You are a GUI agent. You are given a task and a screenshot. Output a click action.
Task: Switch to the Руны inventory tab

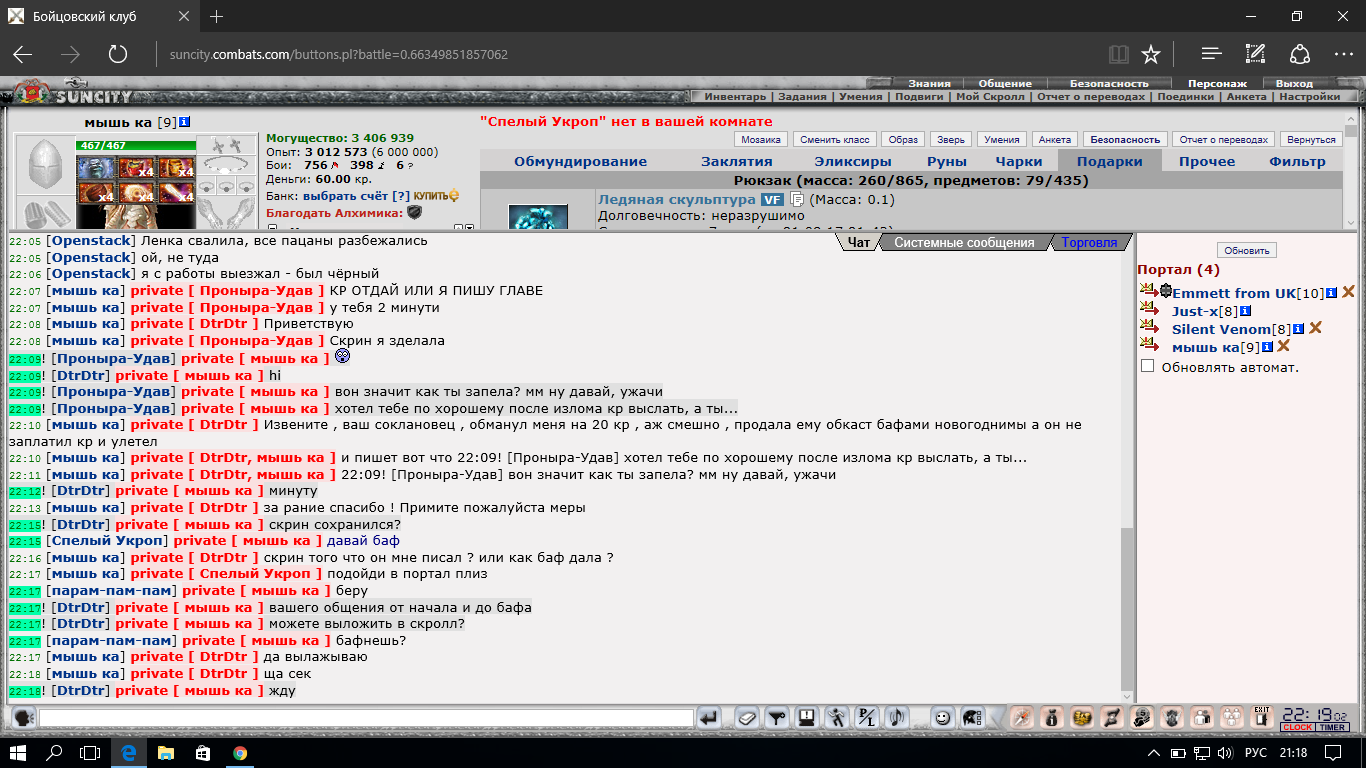946,161
